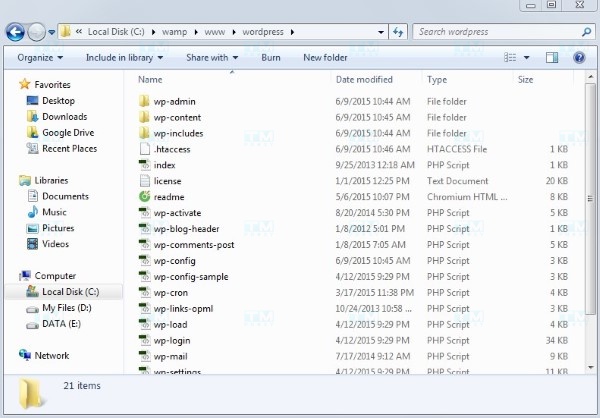Click the Burn toolbar button

tap(270, 58)
